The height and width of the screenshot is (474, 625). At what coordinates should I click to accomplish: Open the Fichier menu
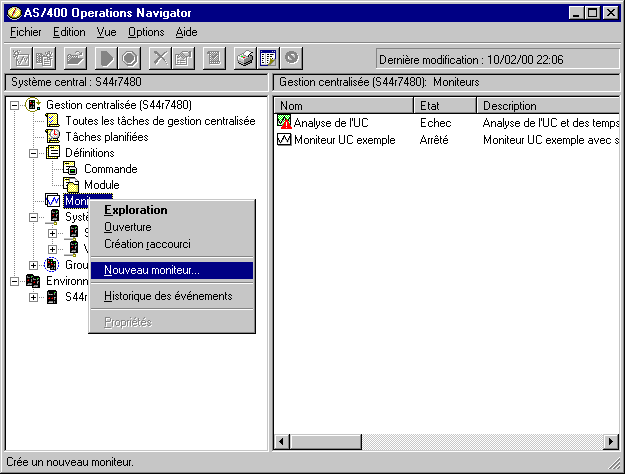point(26,32)
